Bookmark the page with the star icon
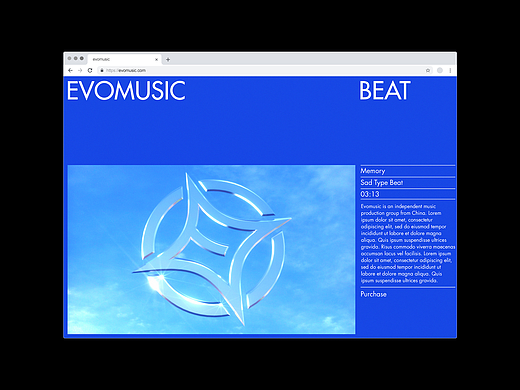This screenshot has height=390, width=520. [x=428, y=70]
